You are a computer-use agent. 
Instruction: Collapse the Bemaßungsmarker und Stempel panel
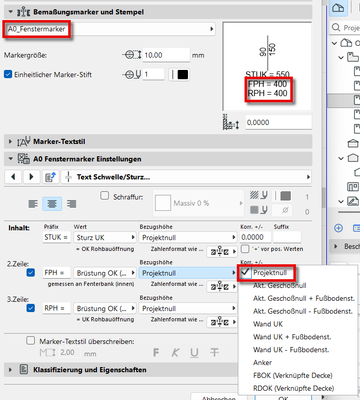coord(10,12)
